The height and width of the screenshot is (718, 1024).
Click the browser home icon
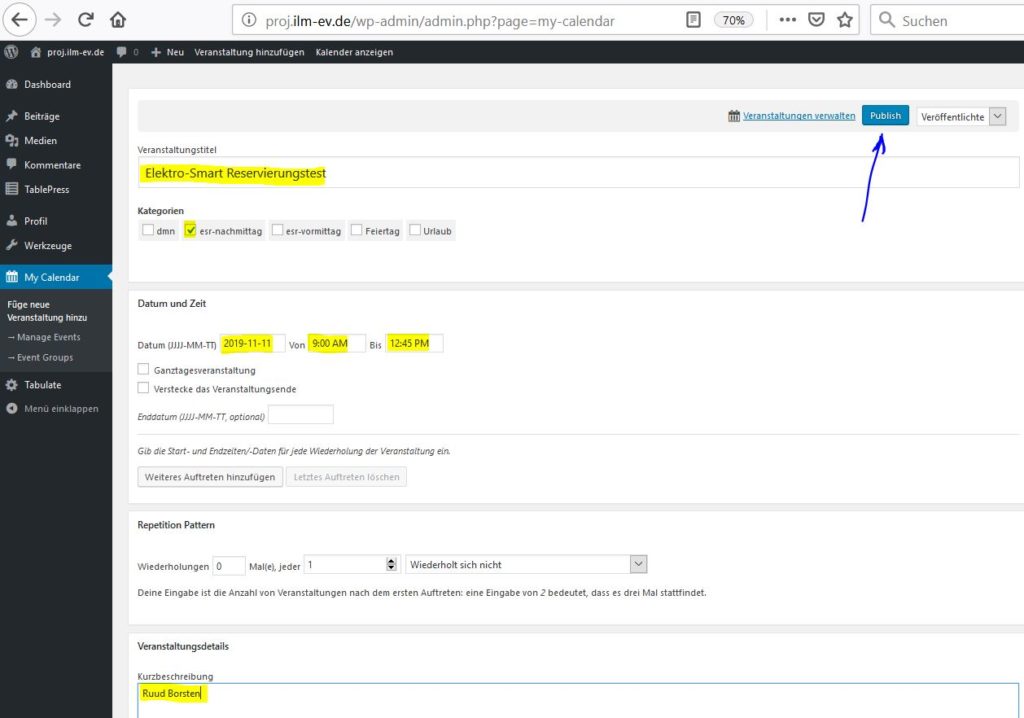118,19
